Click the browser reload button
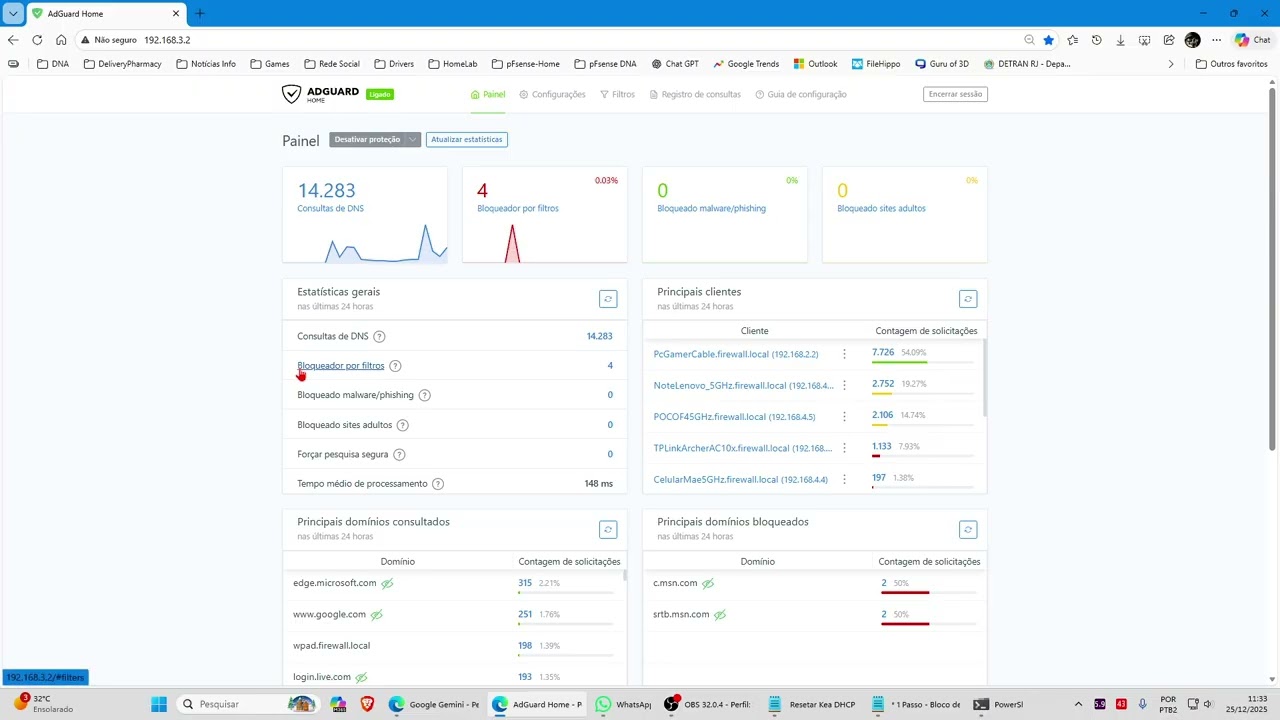 pyautogui.click(x=37, y=40)
